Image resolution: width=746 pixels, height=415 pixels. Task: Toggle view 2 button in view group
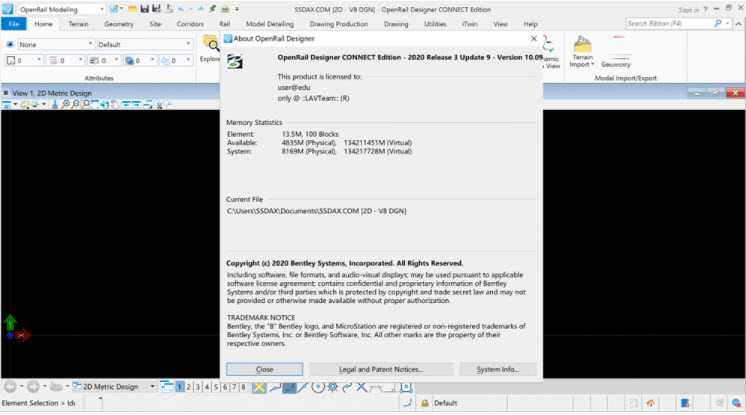190,387
